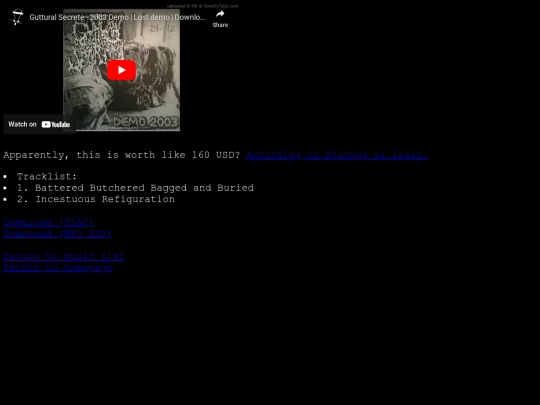This screenshot has height=405, width=540.
Task: Return to music list
Action: click(x=64, y=256)
